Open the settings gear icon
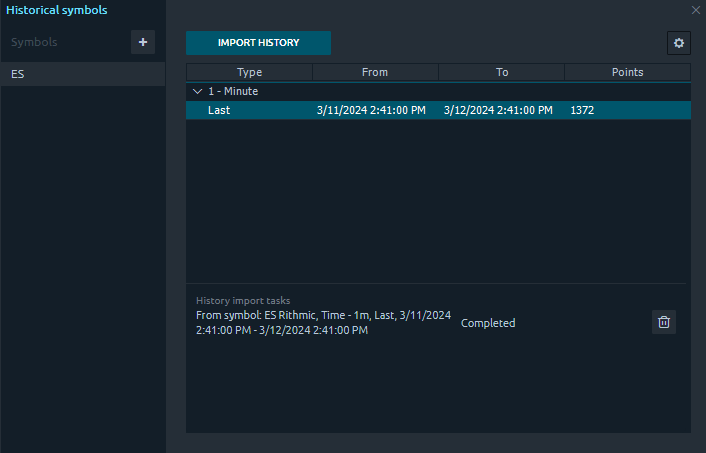706x453 pixels. [679, 43]
